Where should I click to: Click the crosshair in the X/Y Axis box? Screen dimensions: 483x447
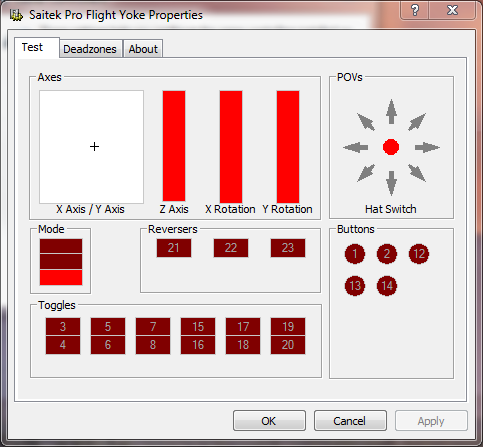(94, 146)
